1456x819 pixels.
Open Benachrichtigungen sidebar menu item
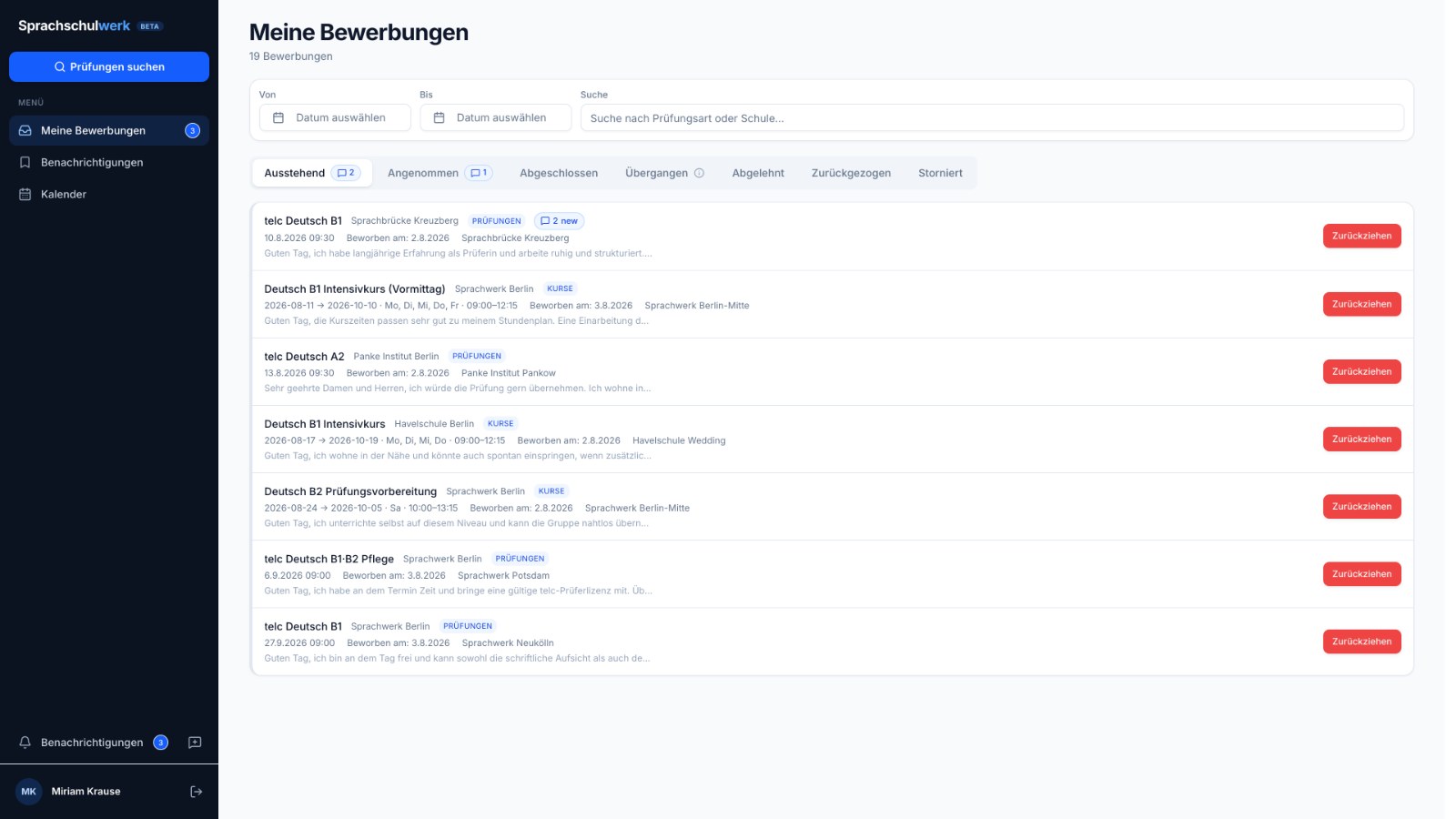click(x=109, y=162)
